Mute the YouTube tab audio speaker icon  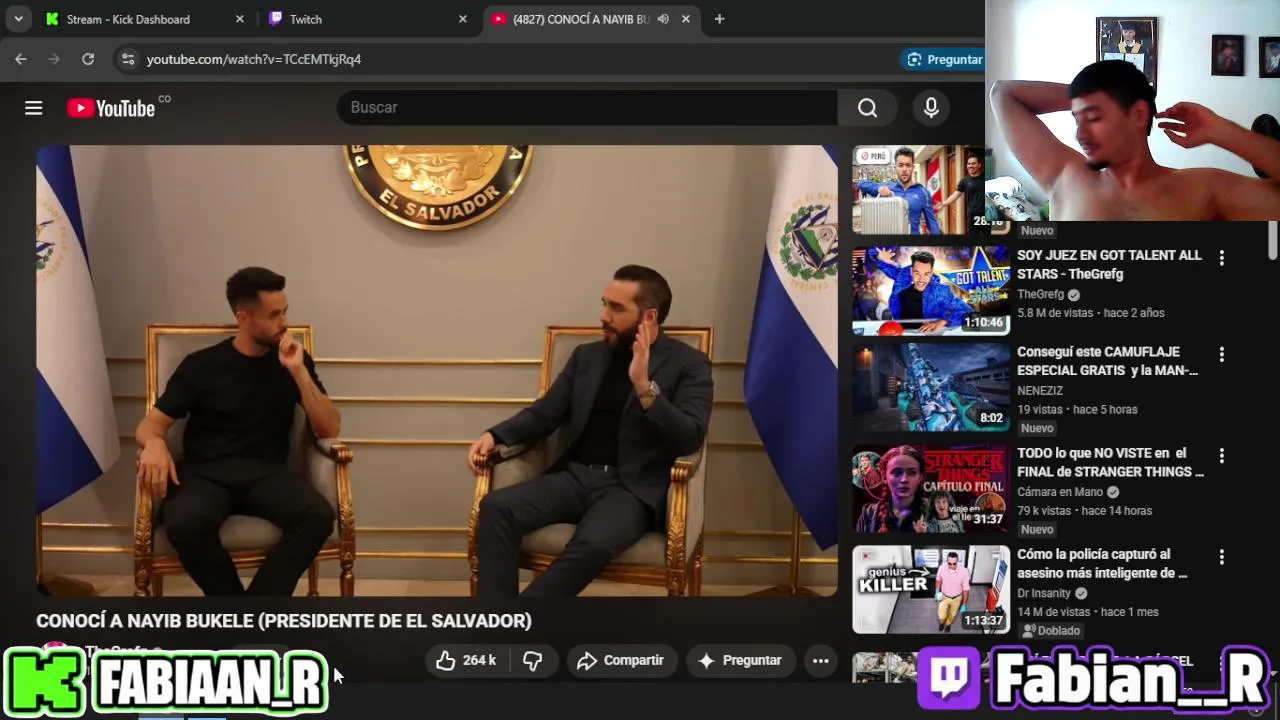click(x=663, y=19)
